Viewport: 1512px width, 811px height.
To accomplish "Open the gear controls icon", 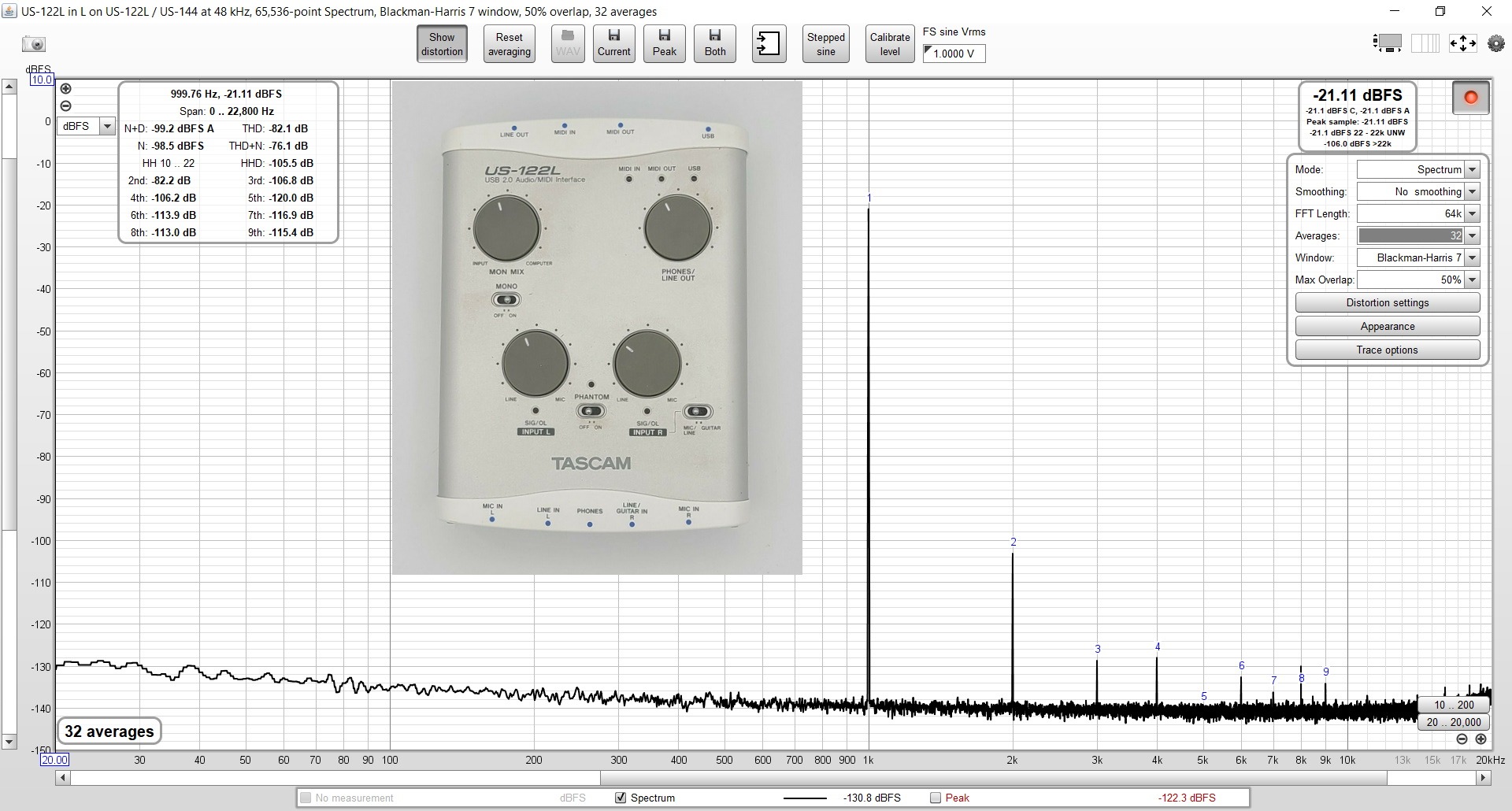I will click(x=1496, y=44).
